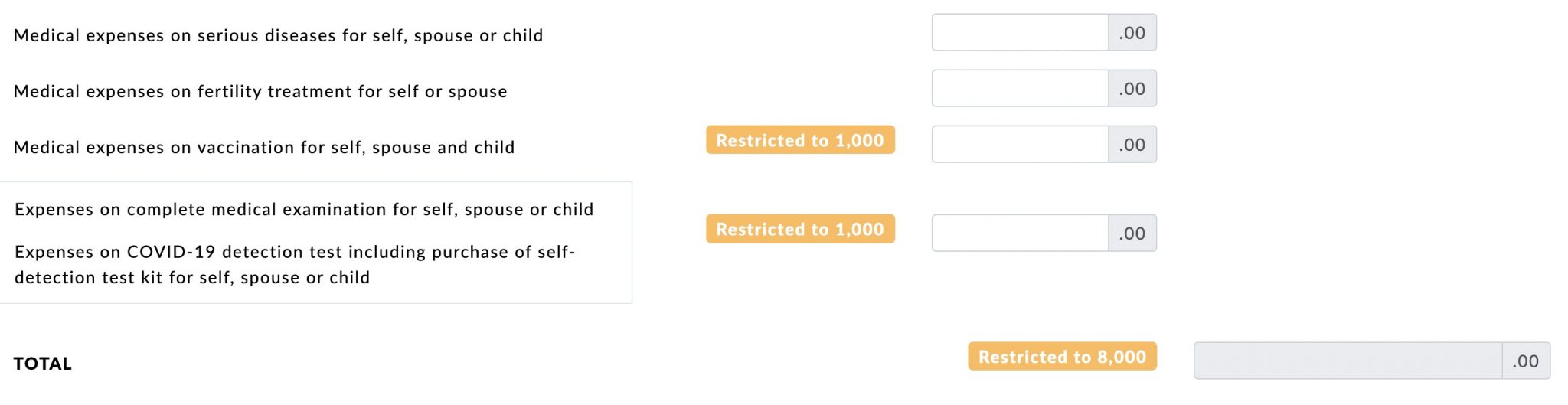Click the COVID-19 detection test label
The height and width of the screenshot is (405, 1568).
click(295, 253)
